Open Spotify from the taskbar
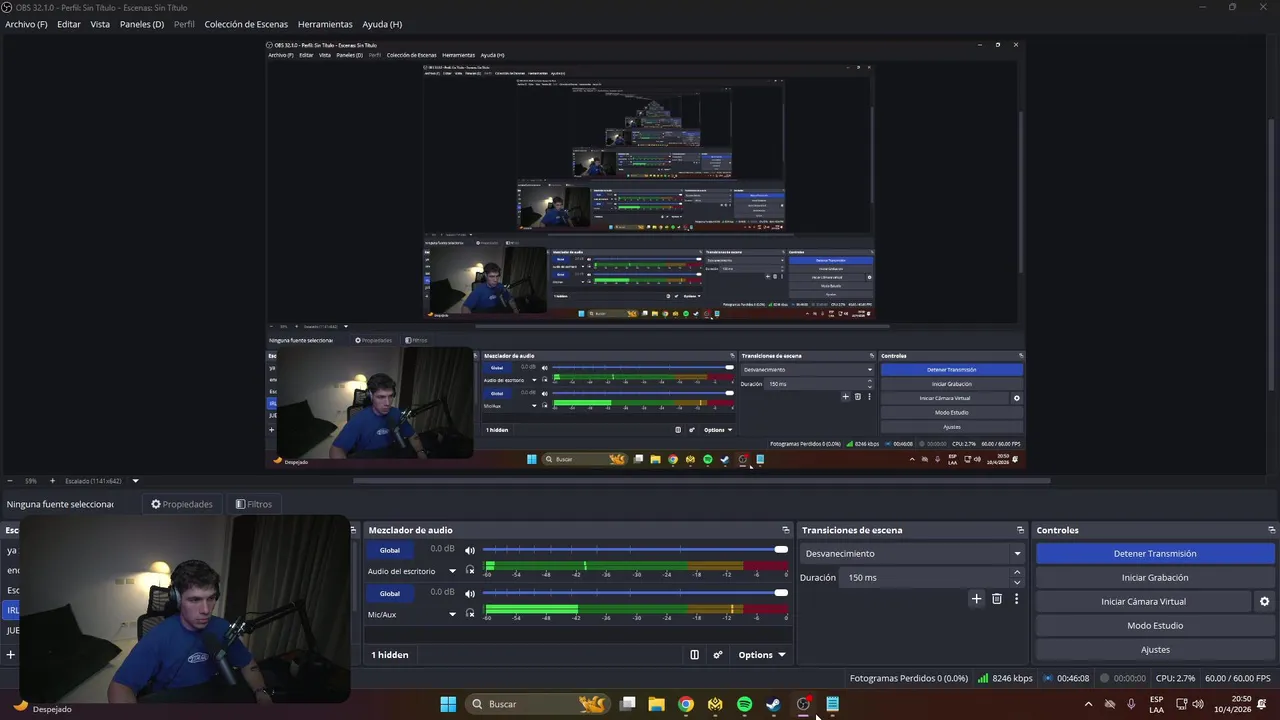Image resolution: width=1280 pixels, height=720 pixels. click(744, 704)
